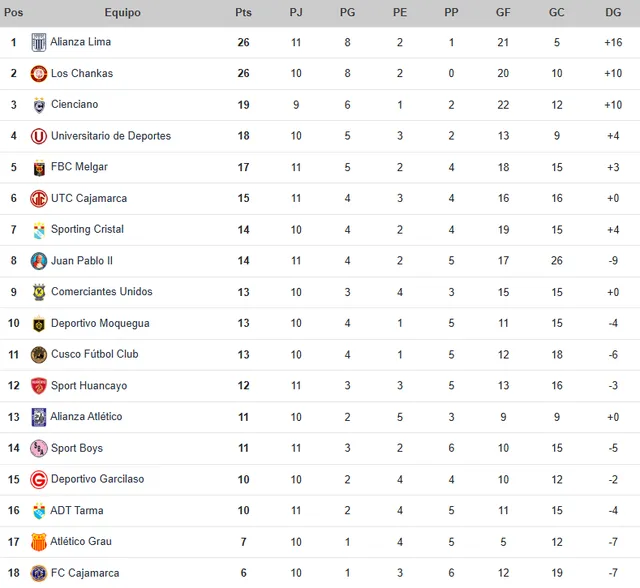The height and width of the screenshot is (588, 640).
Task: Click the FC Cajamarca team name
Action: 85,573
